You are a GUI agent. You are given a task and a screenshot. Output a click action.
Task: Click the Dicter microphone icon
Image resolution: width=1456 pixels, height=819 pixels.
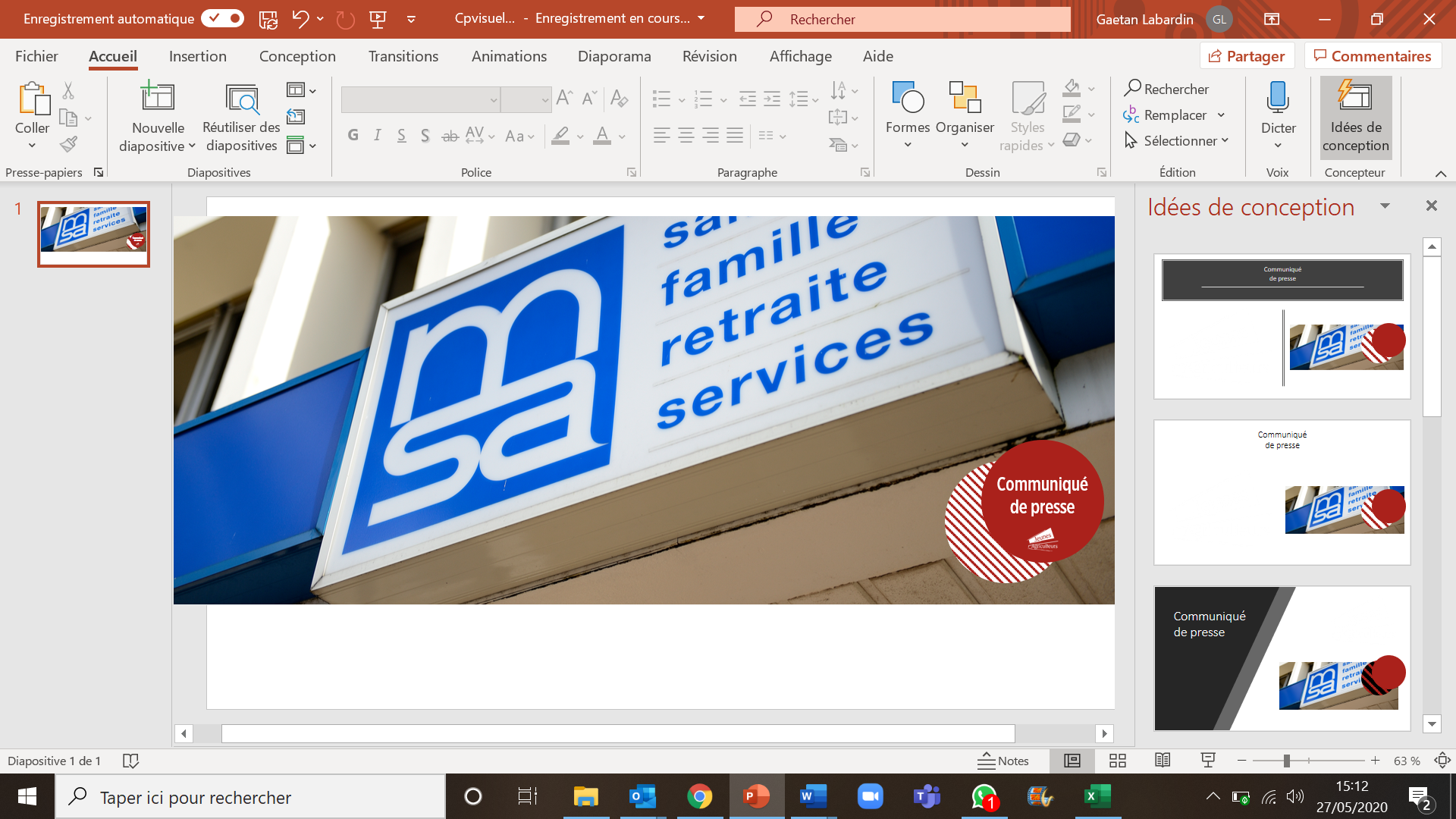pos(1278,99)
